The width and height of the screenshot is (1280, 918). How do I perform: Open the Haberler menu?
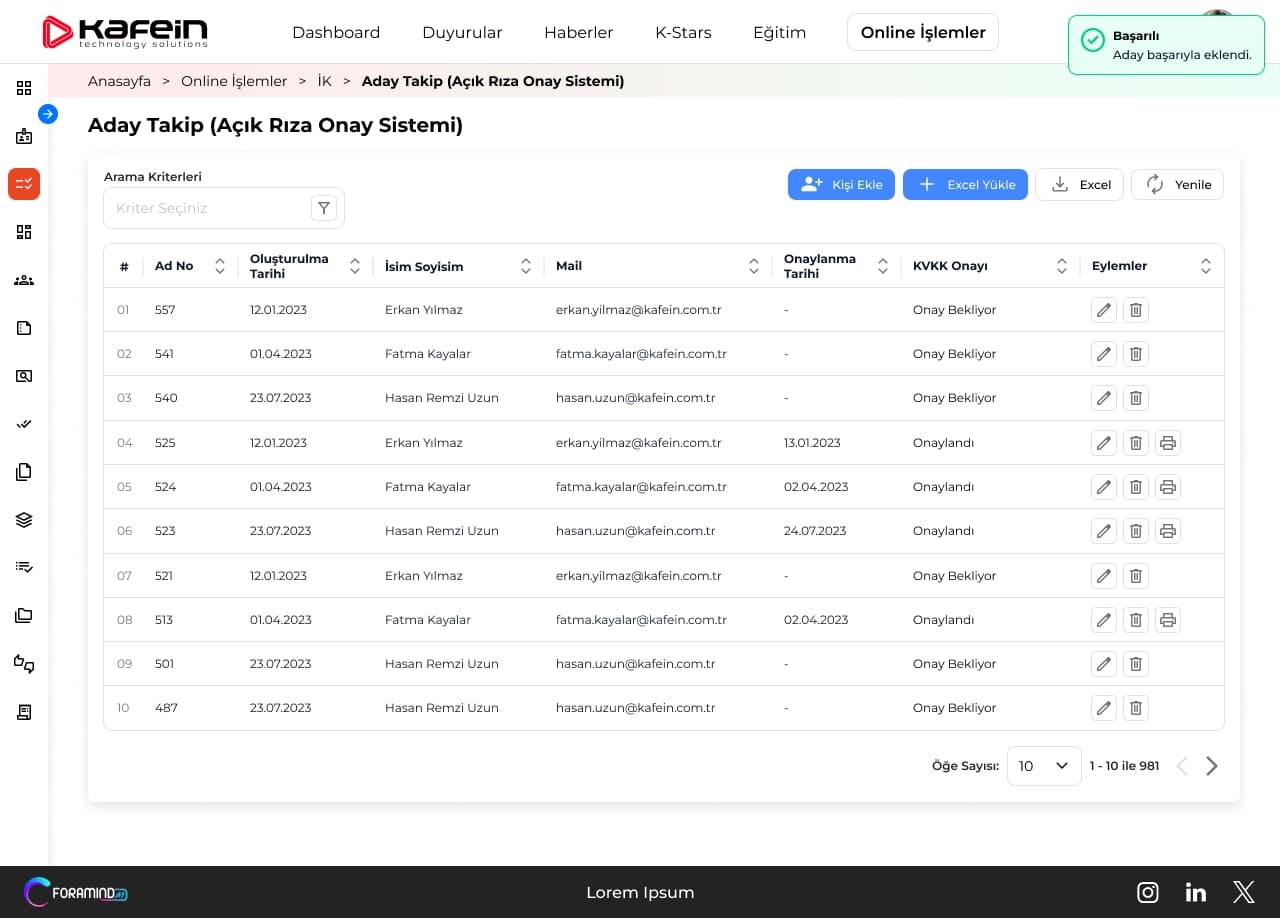579,32
